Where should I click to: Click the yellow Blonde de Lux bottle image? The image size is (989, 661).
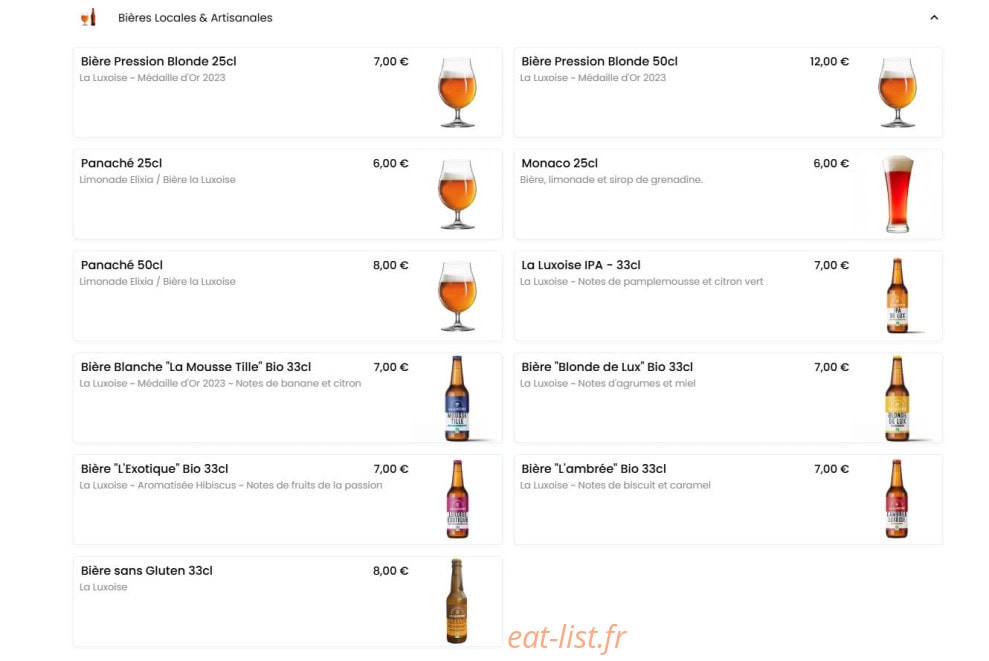click(x=898, y=397)
